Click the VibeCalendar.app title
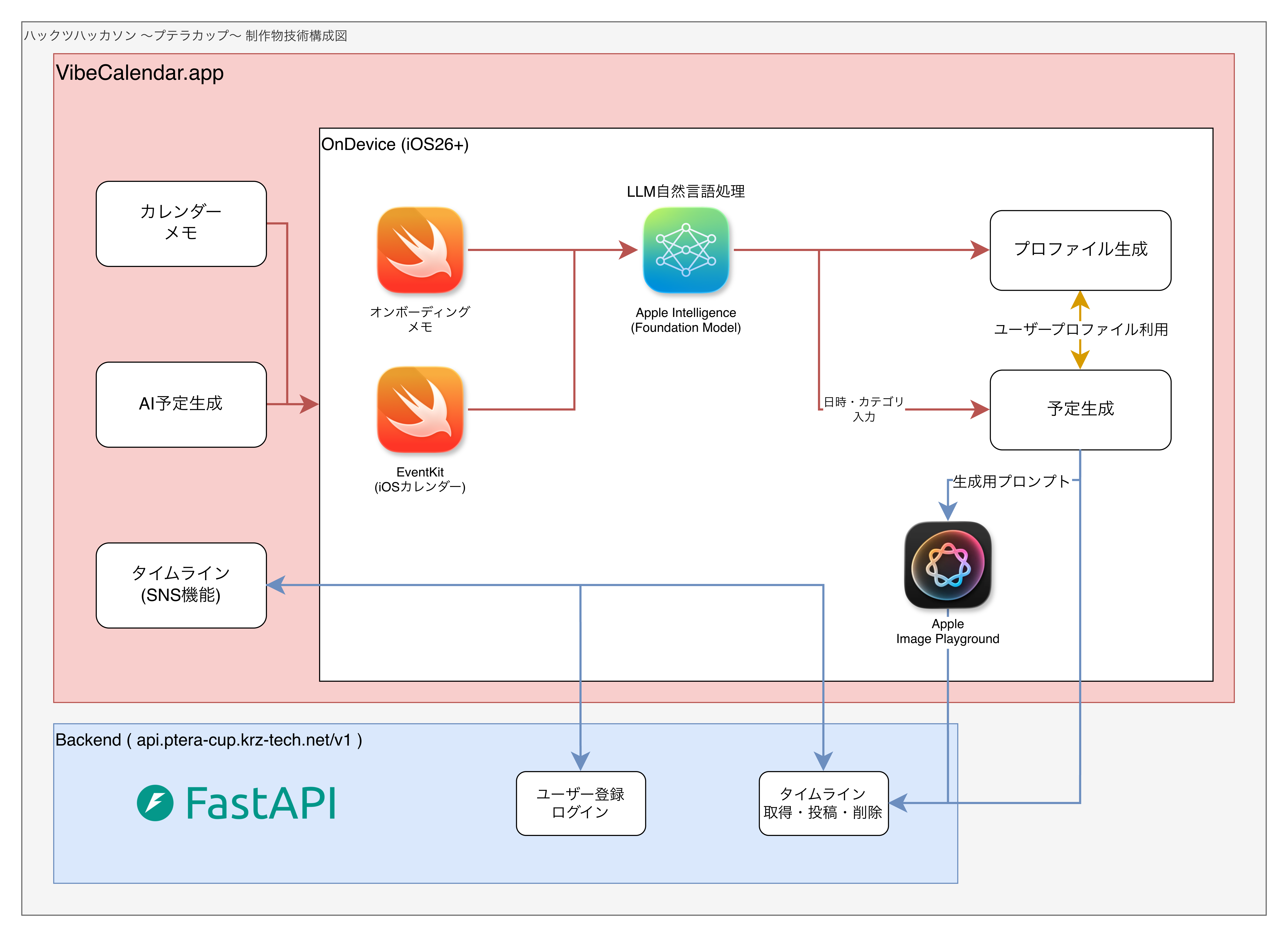The width and height of the screenshot is (1288, 937). [x=140, y=73]
